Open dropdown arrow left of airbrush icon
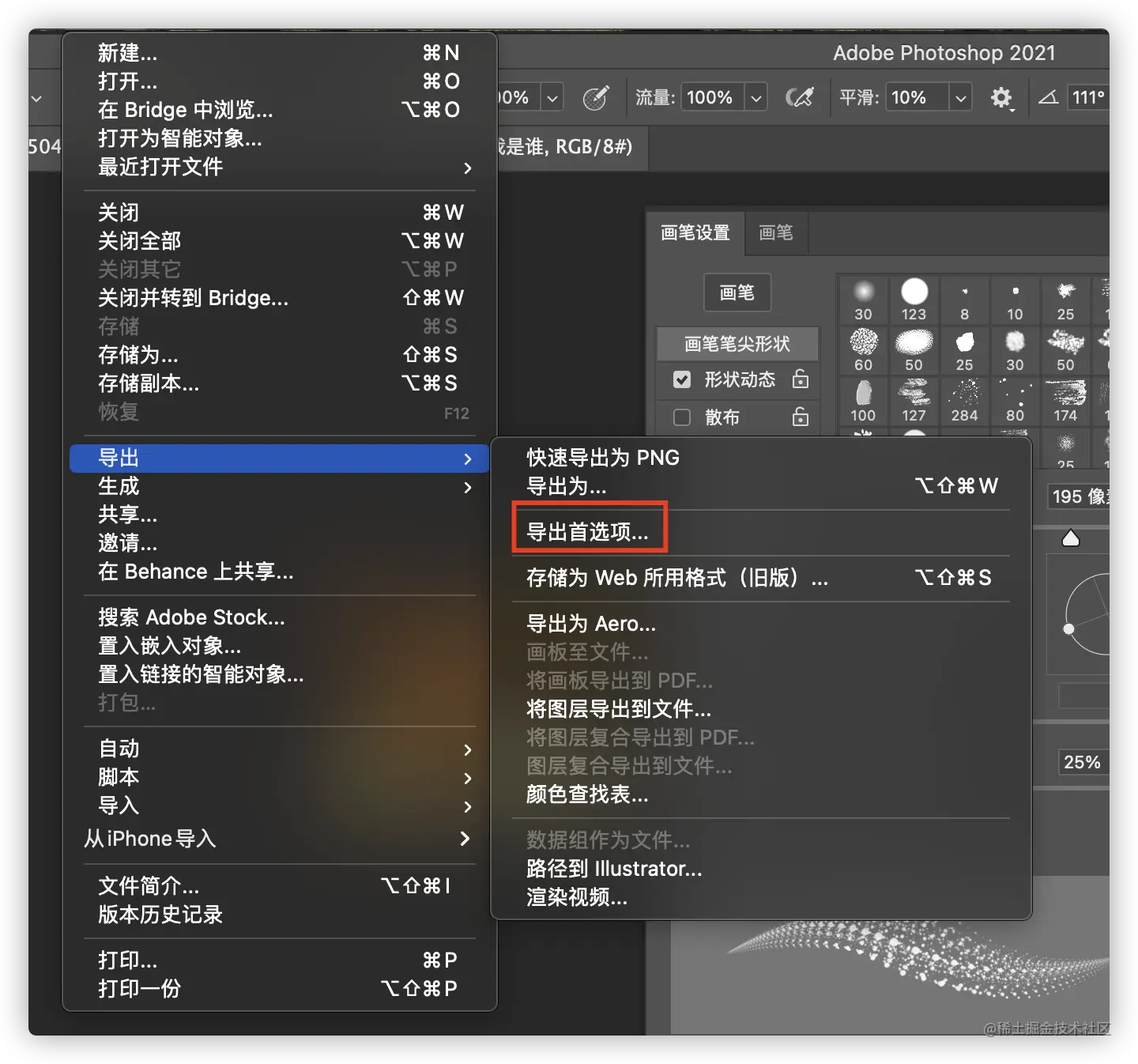1138x1064 pixels. point(552,98)
